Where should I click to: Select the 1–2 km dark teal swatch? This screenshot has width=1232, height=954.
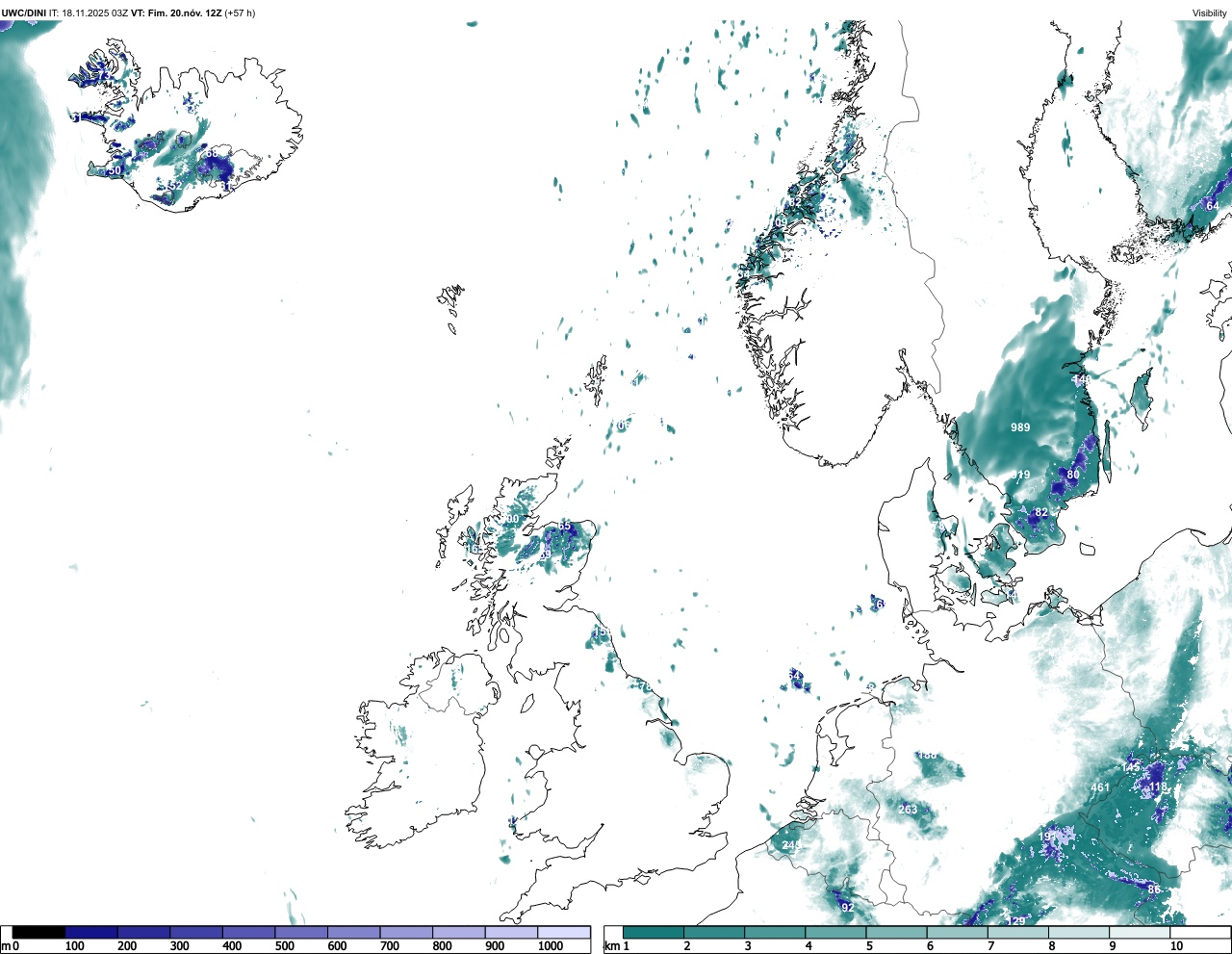coord(654,932)
